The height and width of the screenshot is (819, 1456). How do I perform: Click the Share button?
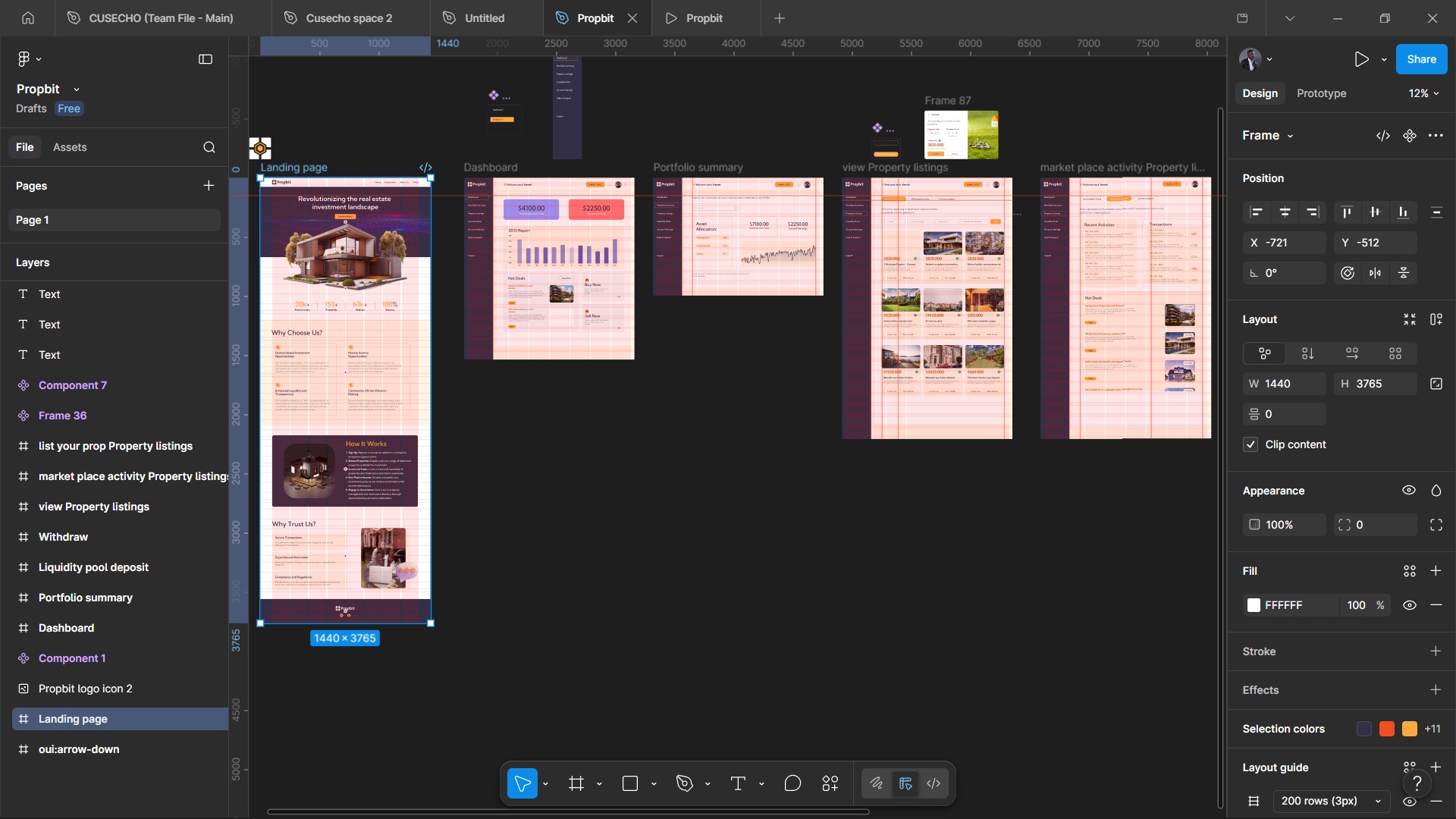(1421, 59)
